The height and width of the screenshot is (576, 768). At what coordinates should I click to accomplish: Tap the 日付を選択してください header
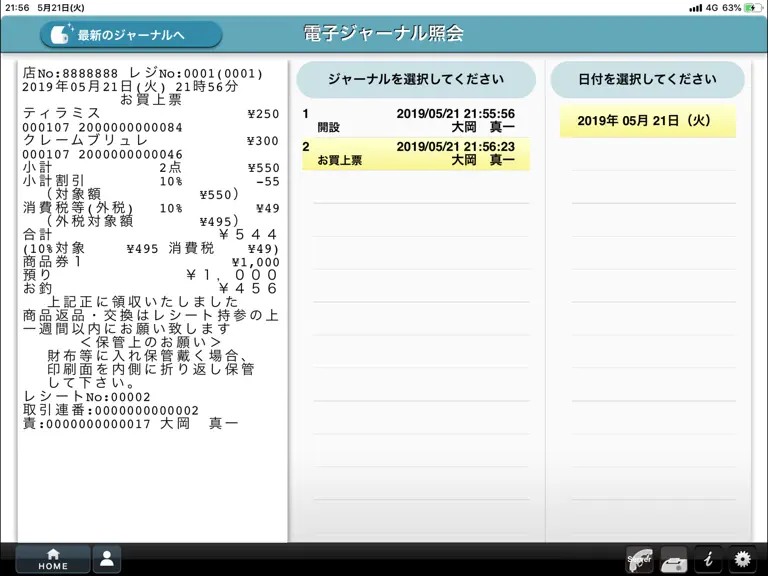(x=648, y=79)
